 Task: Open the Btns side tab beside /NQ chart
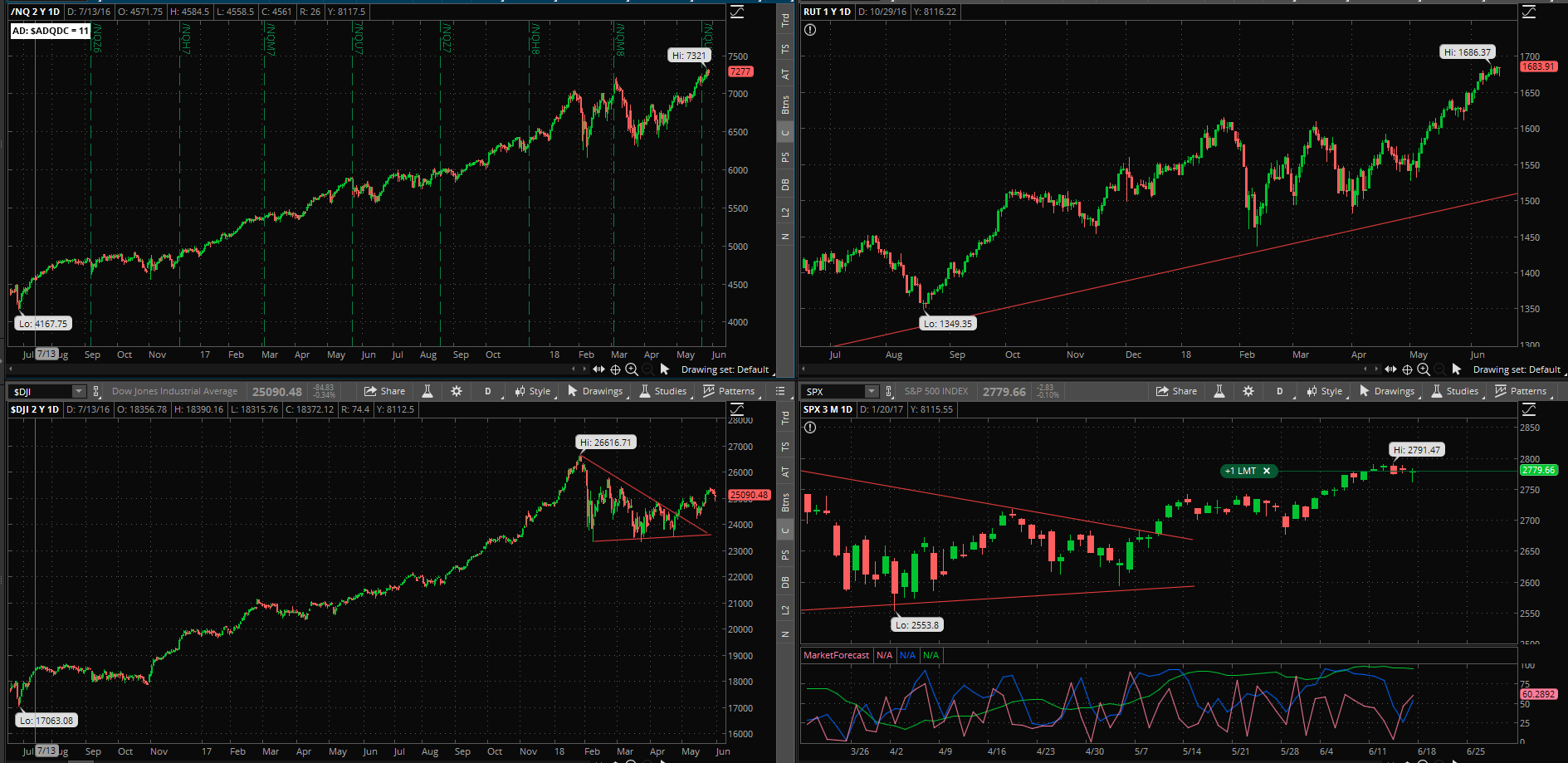pos(785,105)
